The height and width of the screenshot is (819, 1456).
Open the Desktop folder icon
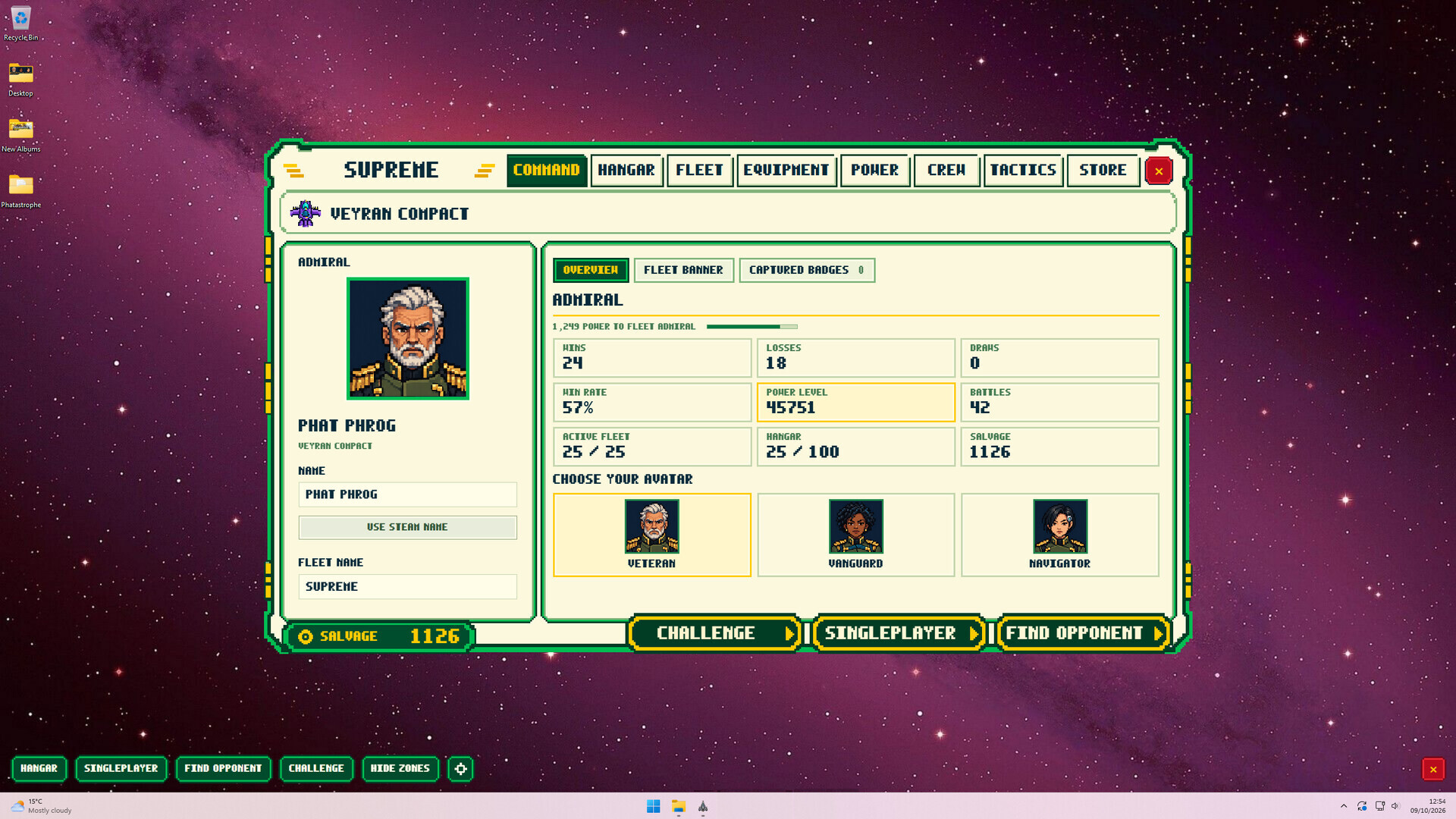(x=20, y=79)
